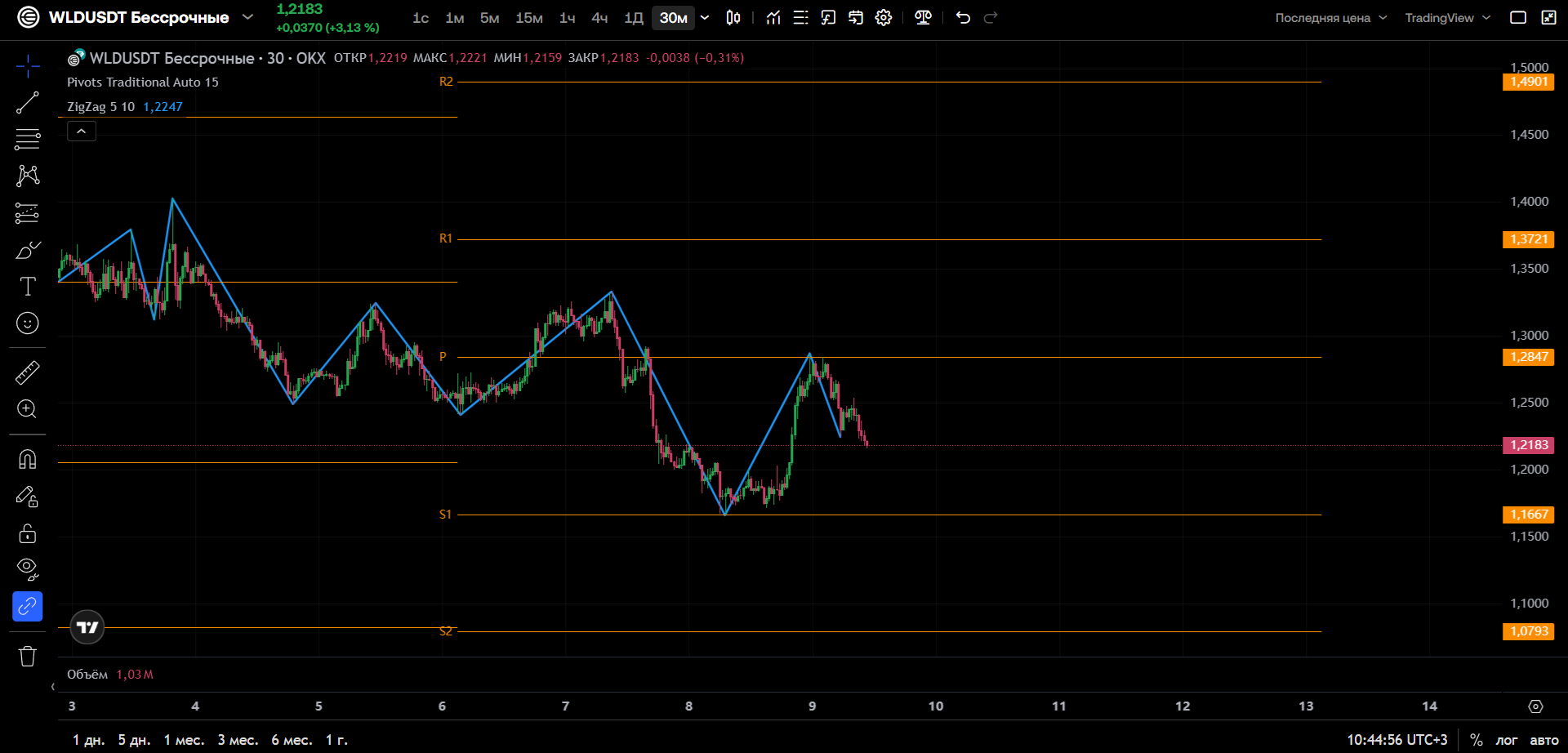Open chart settings gear icon
This screenshot has width=1568, height=753.
pyautogui.click(x=884, y=18)
